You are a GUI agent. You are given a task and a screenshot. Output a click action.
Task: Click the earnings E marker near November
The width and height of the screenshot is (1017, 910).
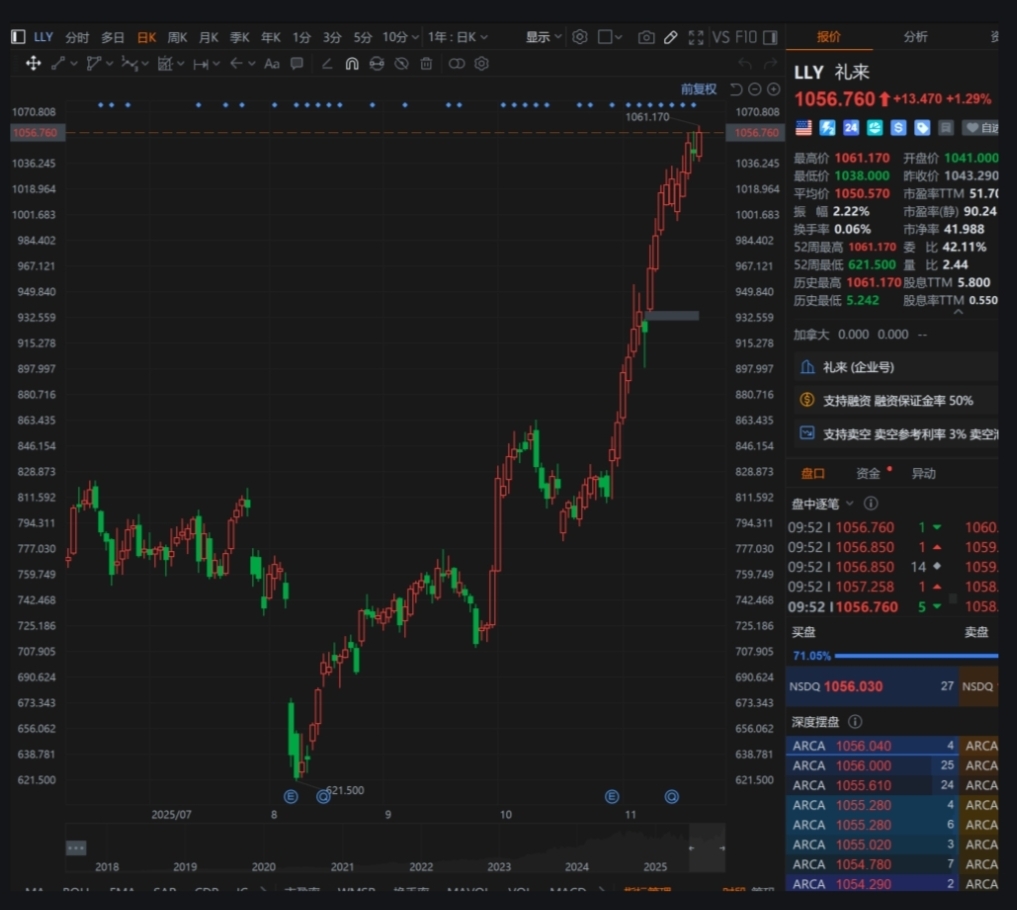point(611,796)
